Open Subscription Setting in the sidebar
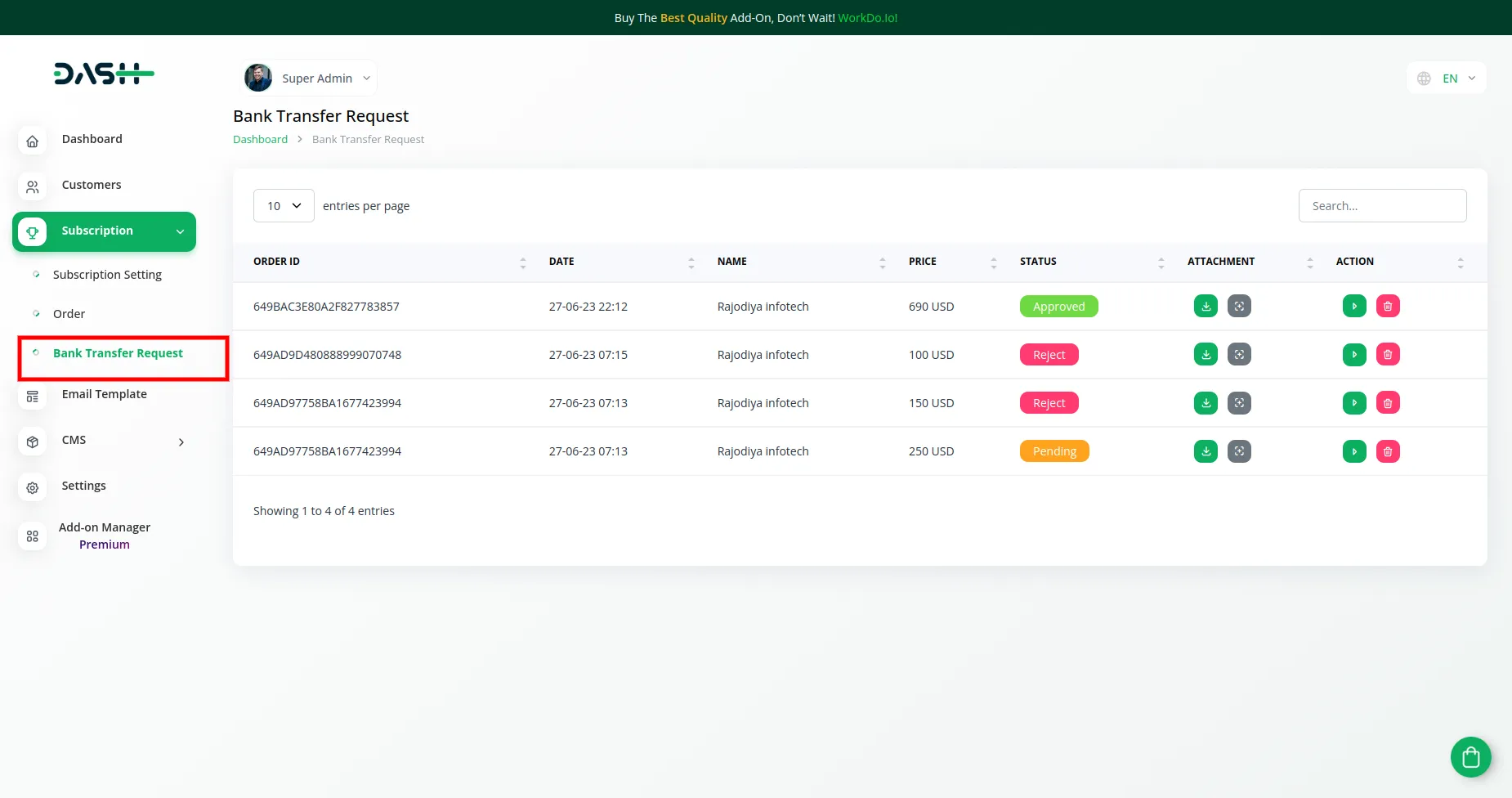 click(x=107, y=275)
